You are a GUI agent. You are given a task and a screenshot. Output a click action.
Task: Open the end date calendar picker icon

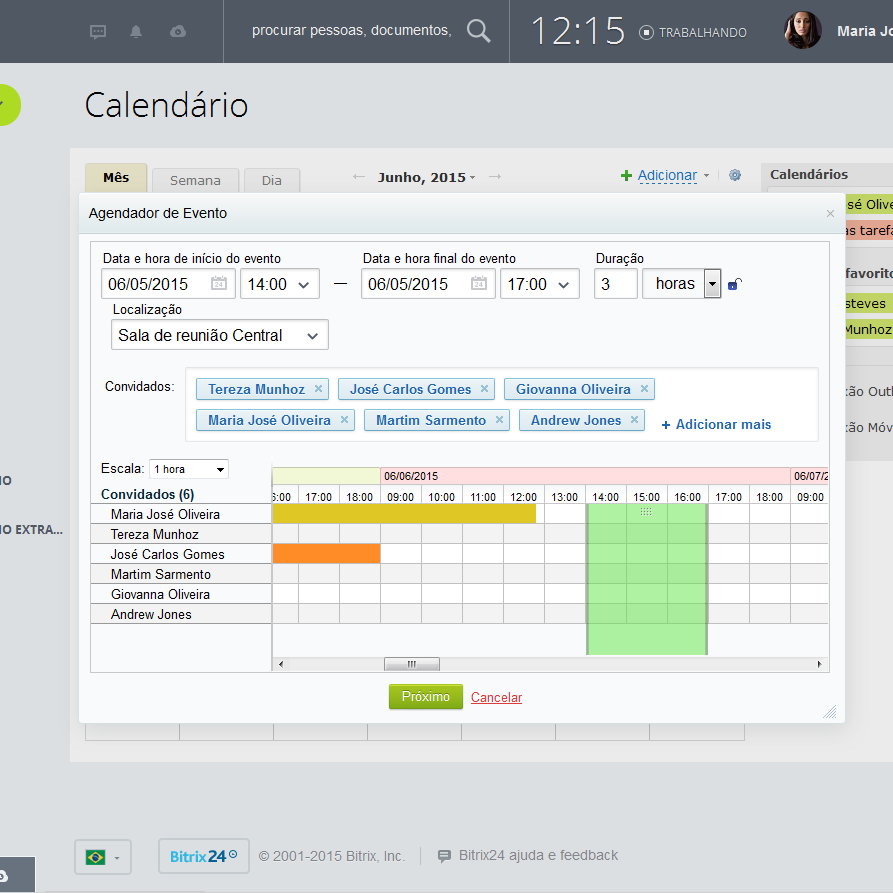tap(479, 284)
